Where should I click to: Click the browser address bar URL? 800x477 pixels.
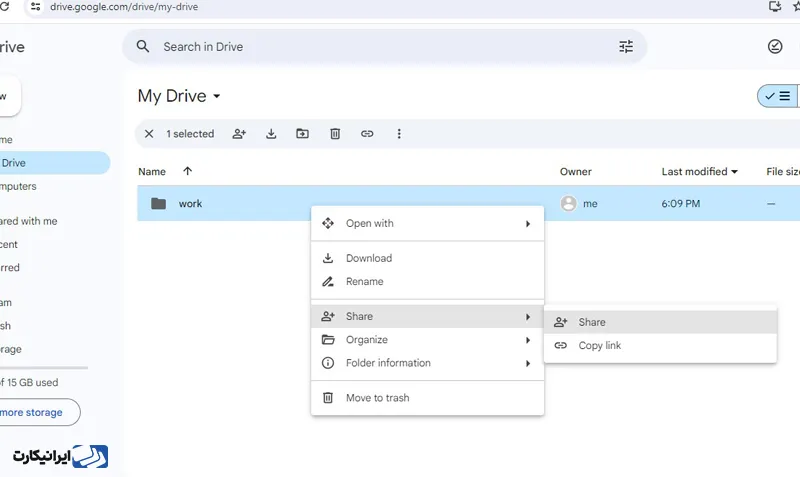[124, 7]
